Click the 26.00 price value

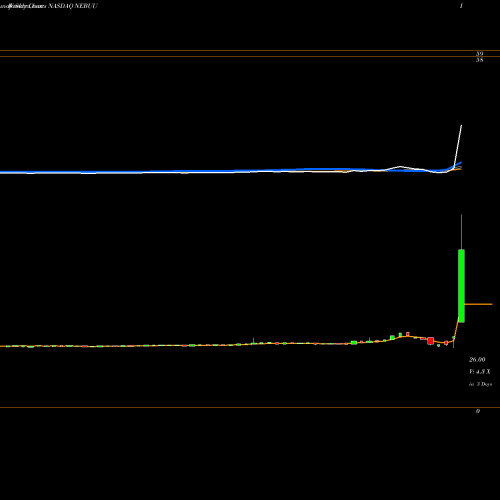(477, 360)
